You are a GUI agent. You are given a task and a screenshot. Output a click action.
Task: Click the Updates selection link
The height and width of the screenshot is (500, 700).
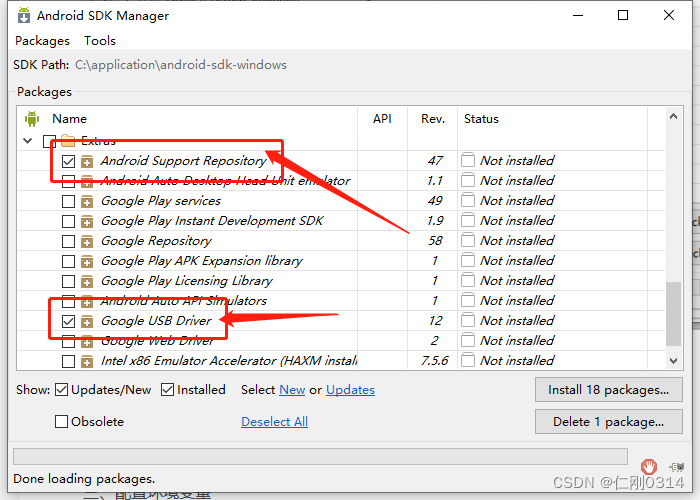click(350, 390)
